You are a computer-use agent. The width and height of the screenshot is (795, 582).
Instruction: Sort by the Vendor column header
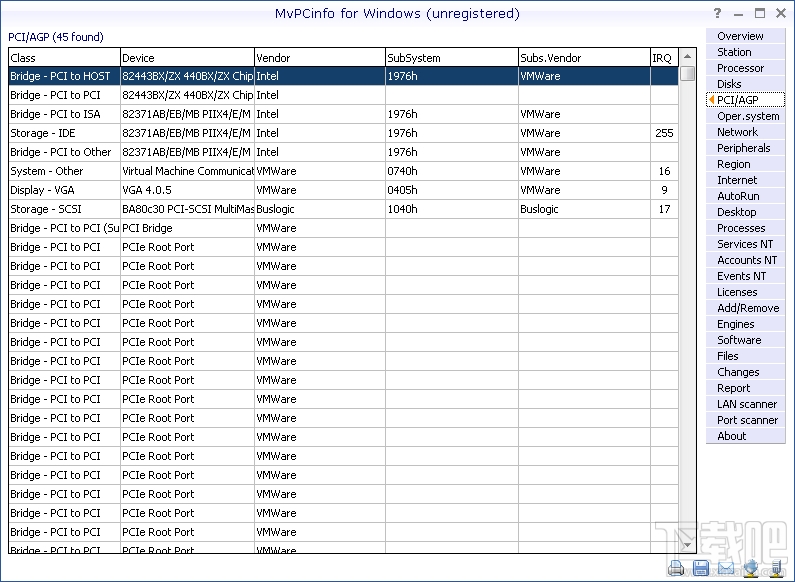pyautogui.click(x=320, y=57)
